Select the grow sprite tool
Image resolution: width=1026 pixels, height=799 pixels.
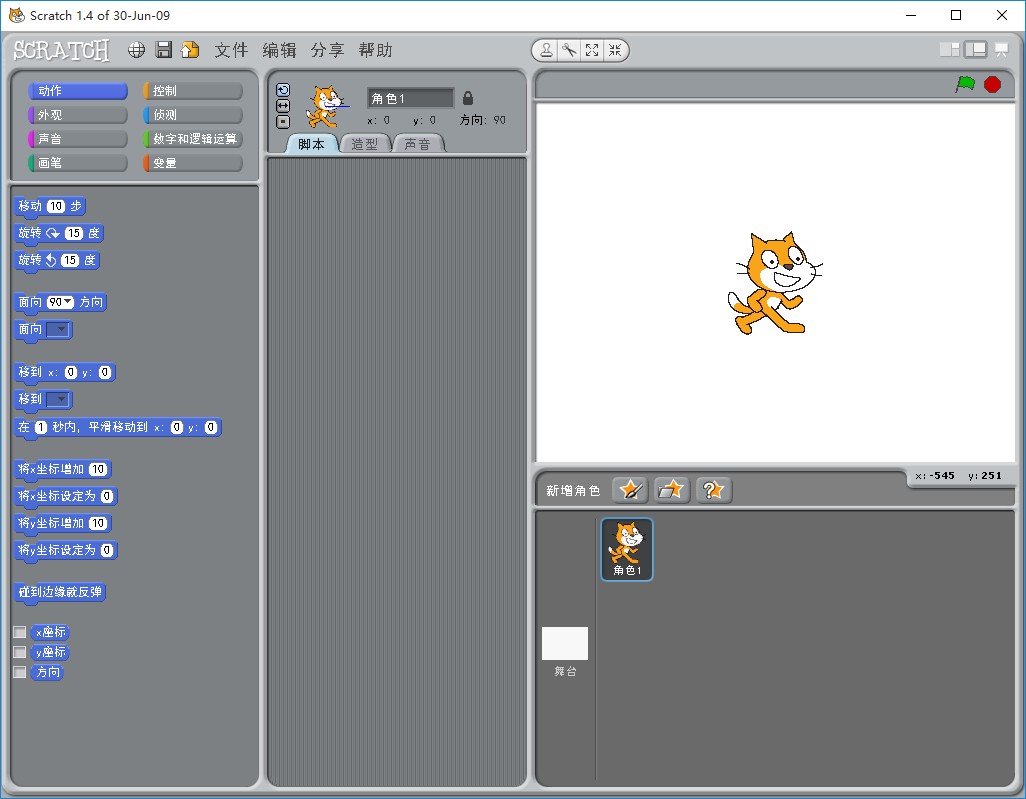click(591, 50)
